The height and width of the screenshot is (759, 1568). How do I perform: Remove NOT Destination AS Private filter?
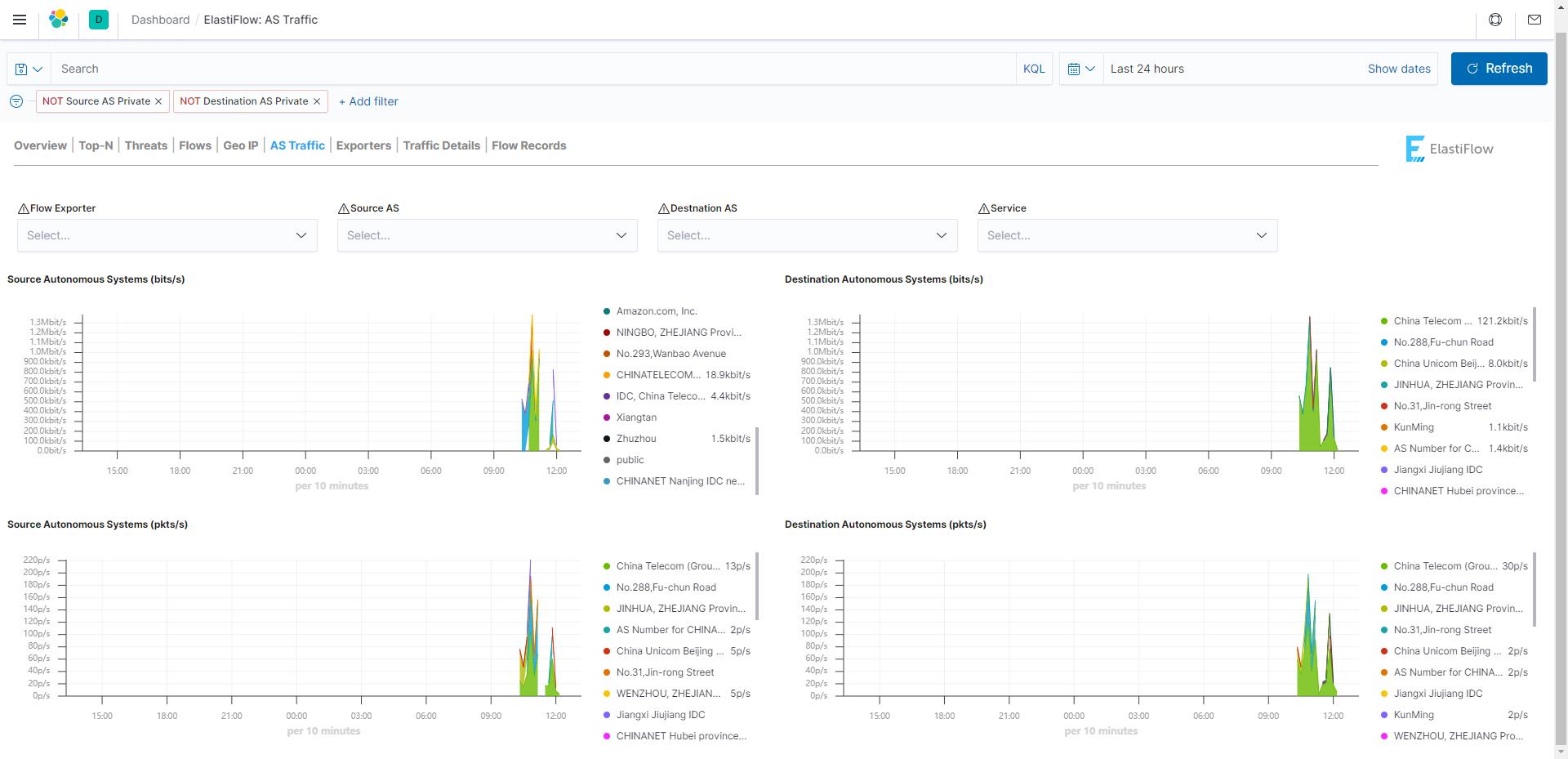317,101
